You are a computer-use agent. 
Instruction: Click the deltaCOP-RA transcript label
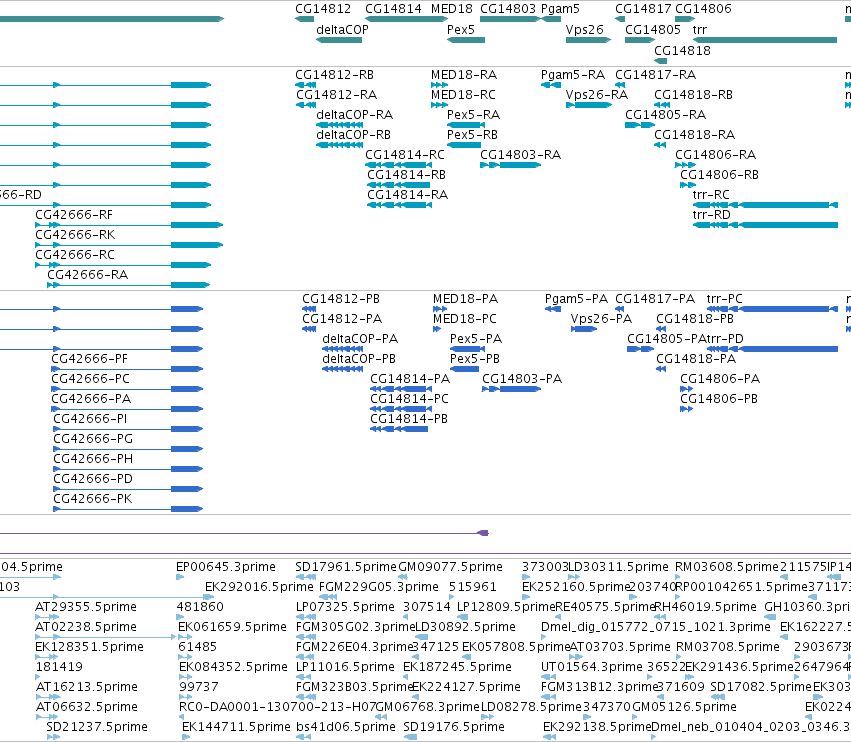point(354,115)
